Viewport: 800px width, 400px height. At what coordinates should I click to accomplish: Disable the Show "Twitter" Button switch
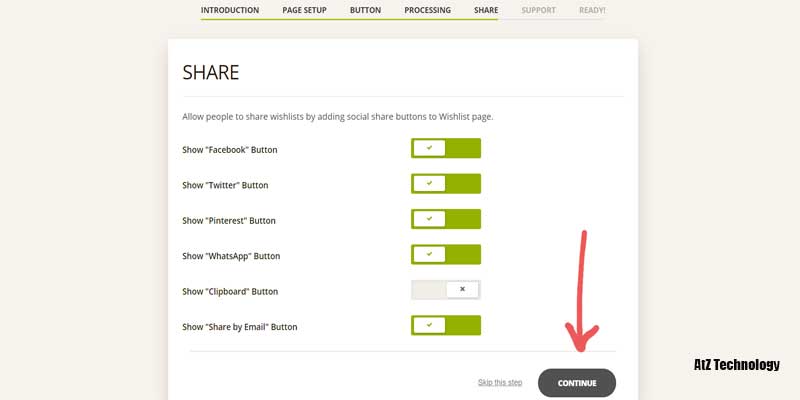(x=446, y=184)
